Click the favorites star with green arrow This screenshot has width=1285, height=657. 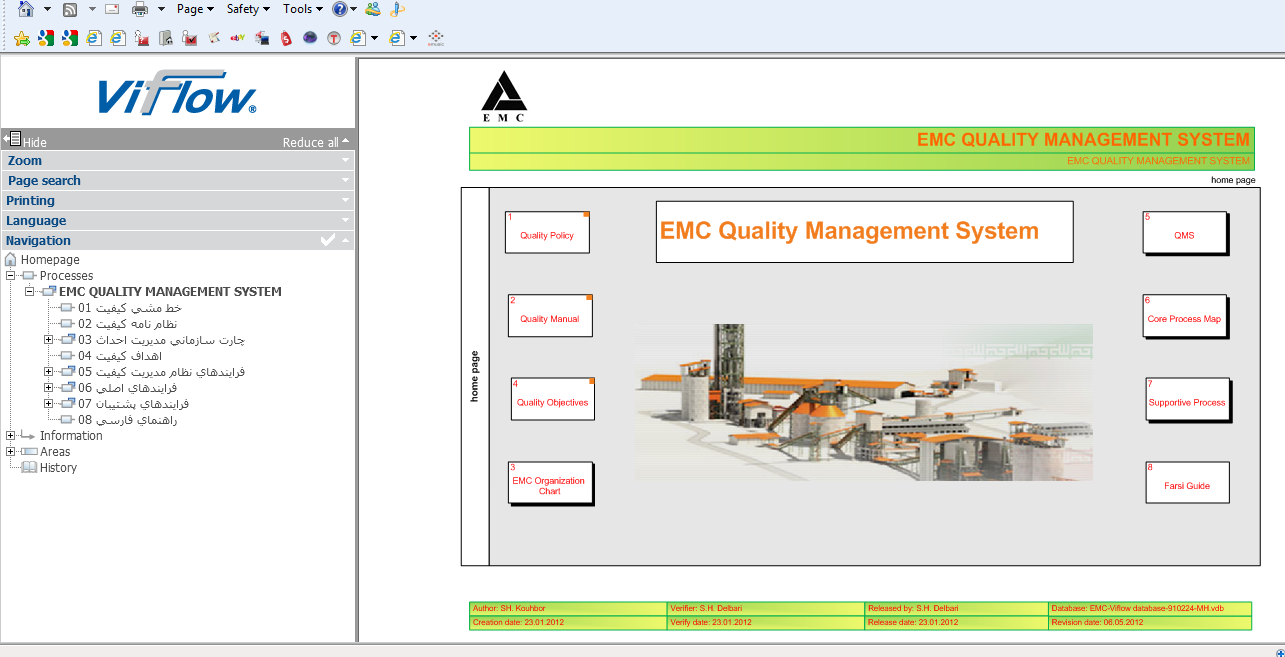[x=22, y=38]
